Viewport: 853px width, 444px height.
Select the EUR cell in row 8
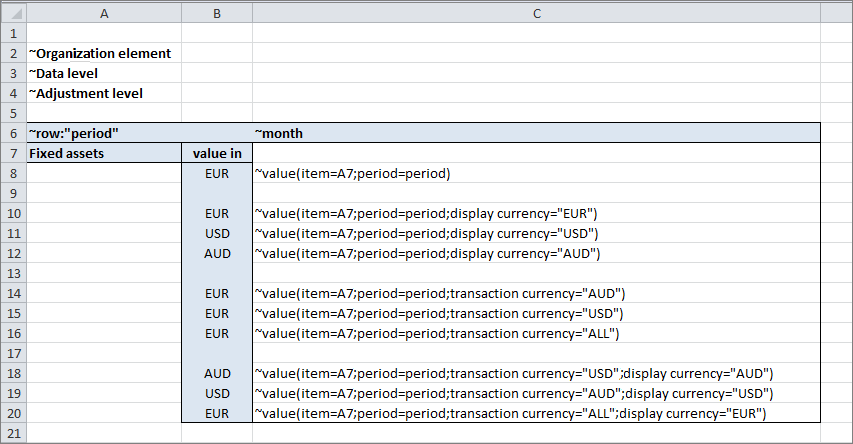(217, 173)
